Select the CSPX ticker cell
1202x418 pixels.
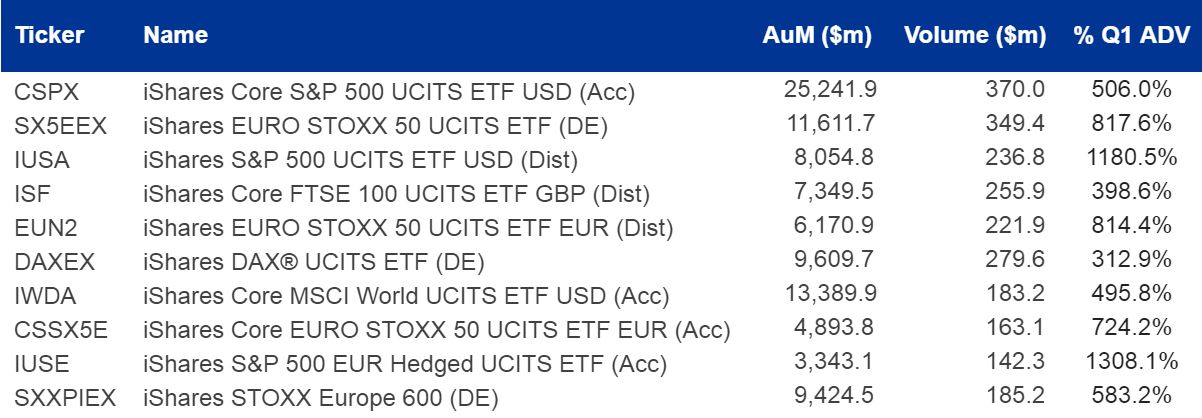pos(47,92)
